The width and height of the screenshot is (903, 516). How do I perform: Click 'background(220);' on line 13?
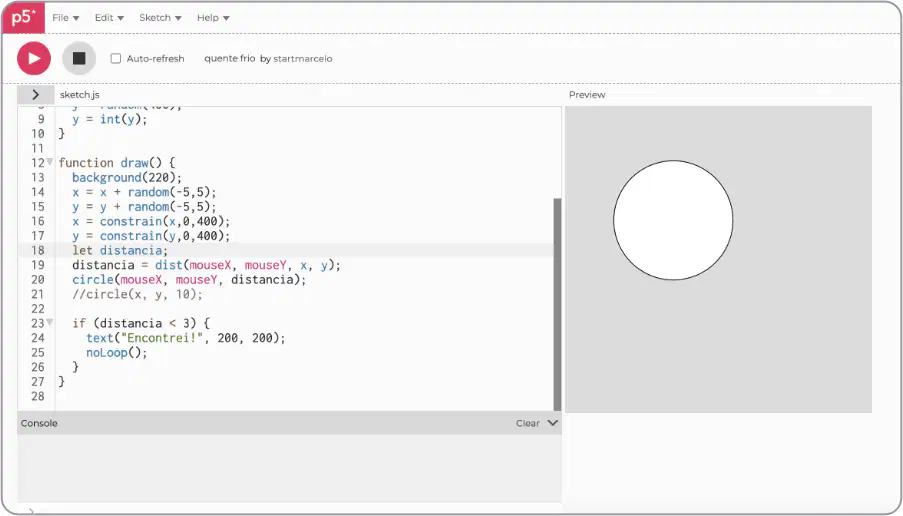[127, 177]
